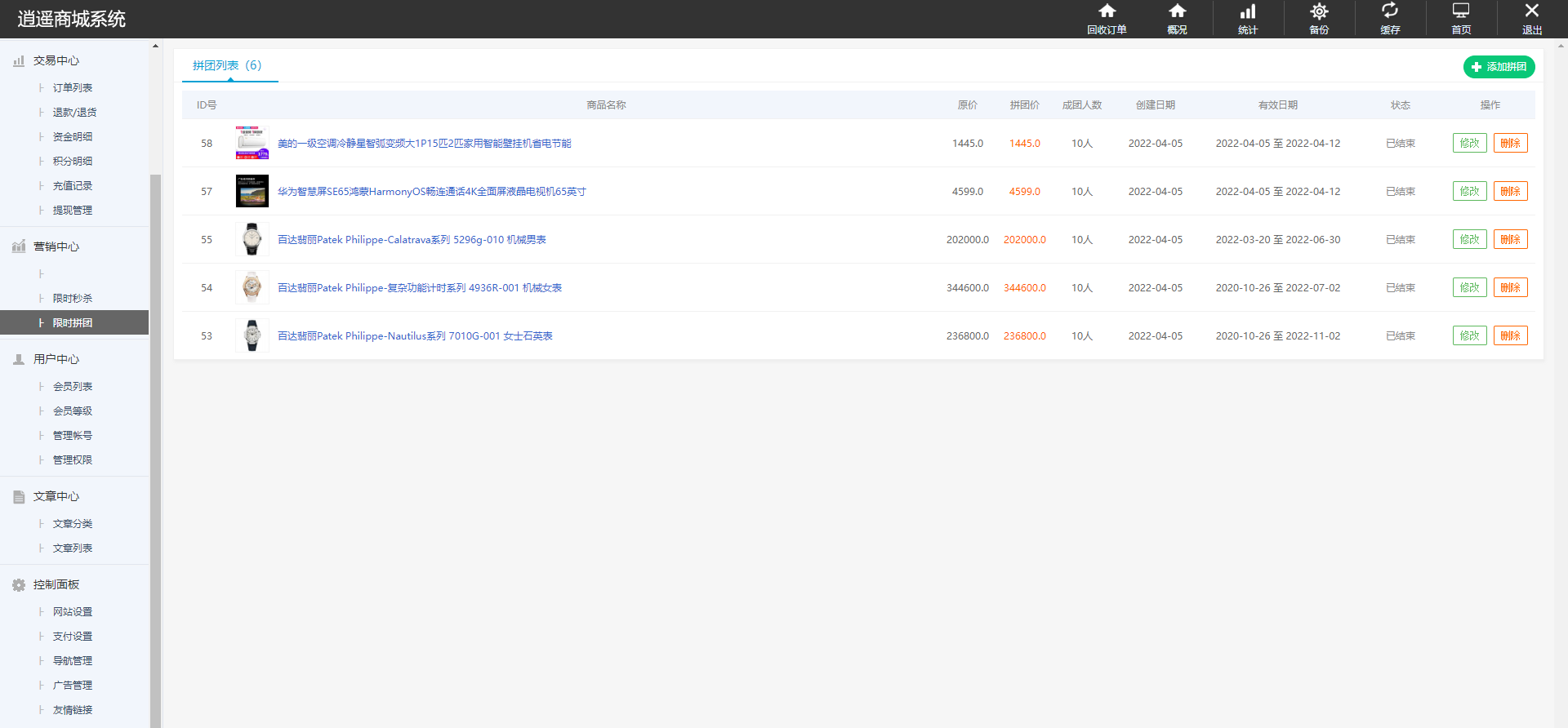
Task: Click the Patek Philippe ID 54 watch thumbnail
Action: [x=252, y=288]
